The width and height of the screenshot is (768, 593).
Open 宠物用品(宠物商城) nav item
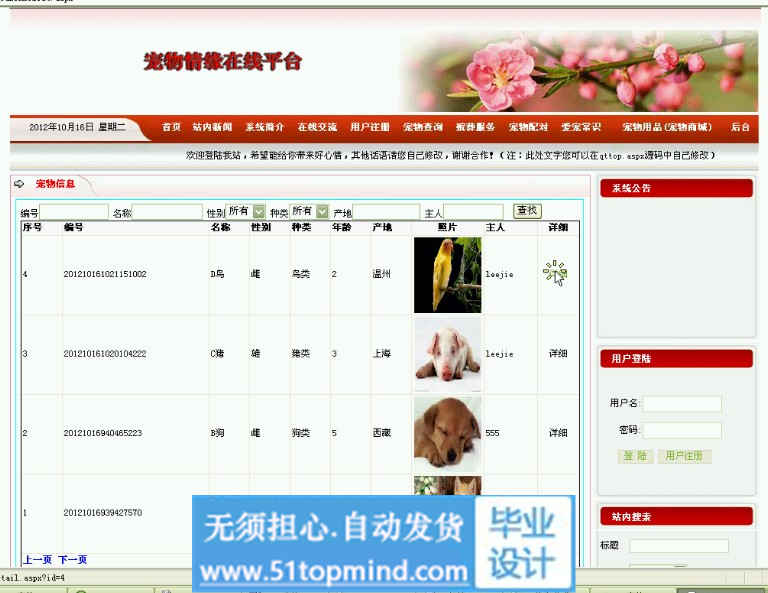click(x=667, y=127)
